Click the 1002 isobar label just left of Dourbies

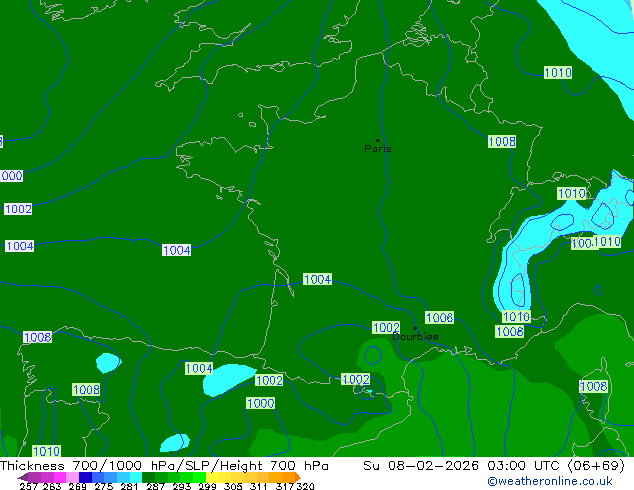click(386, 327)
